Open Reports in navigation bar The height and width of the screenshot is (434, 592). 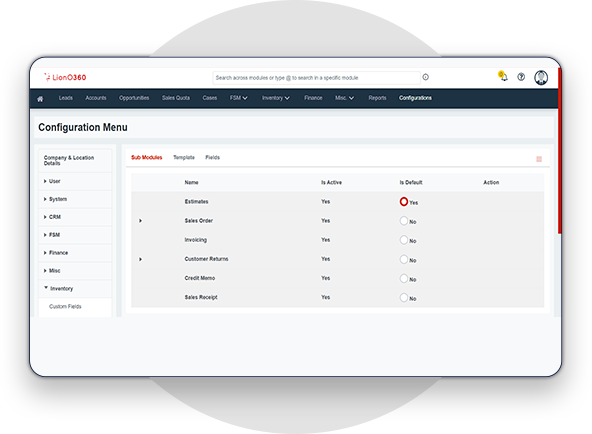point(378,98)
